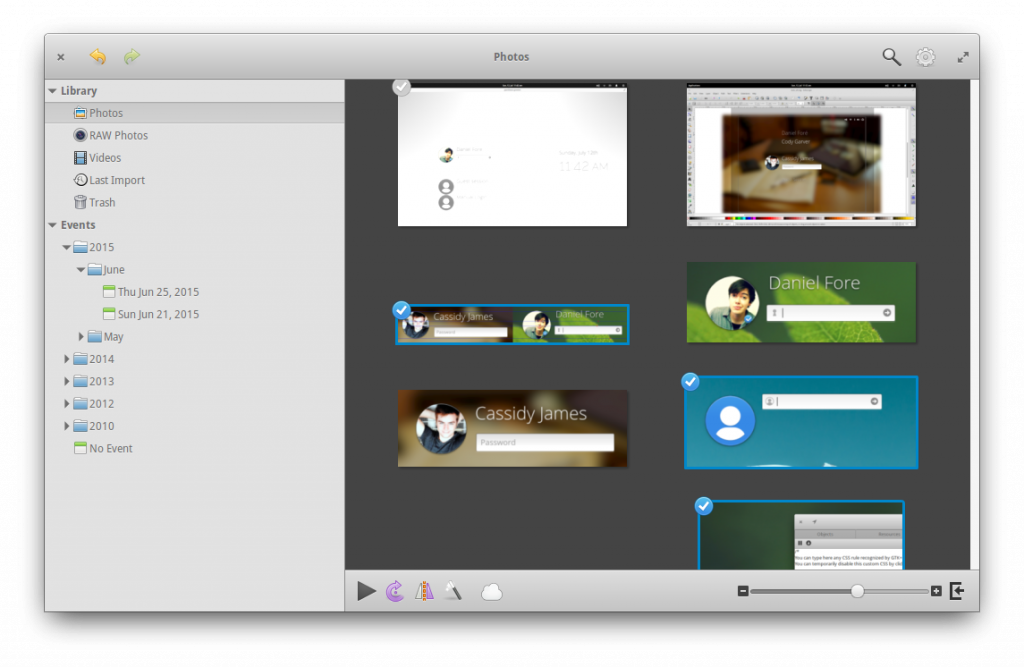The image size is (1024, 667).
Task: Click the flip horizontally icon
Action: pyautogui.click(x=425, y=591)
